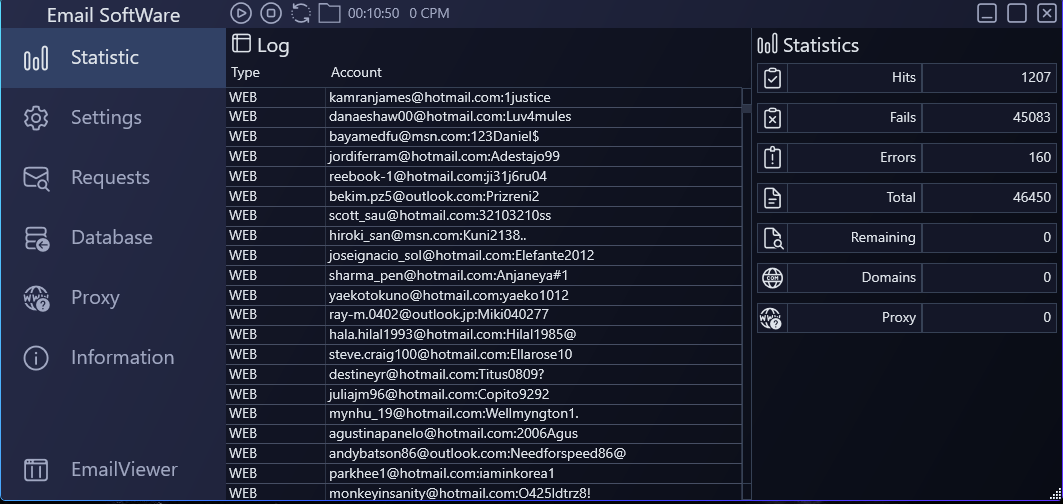
Task: Open the Settings gear icon in sidebar
Action: (36, 118)
